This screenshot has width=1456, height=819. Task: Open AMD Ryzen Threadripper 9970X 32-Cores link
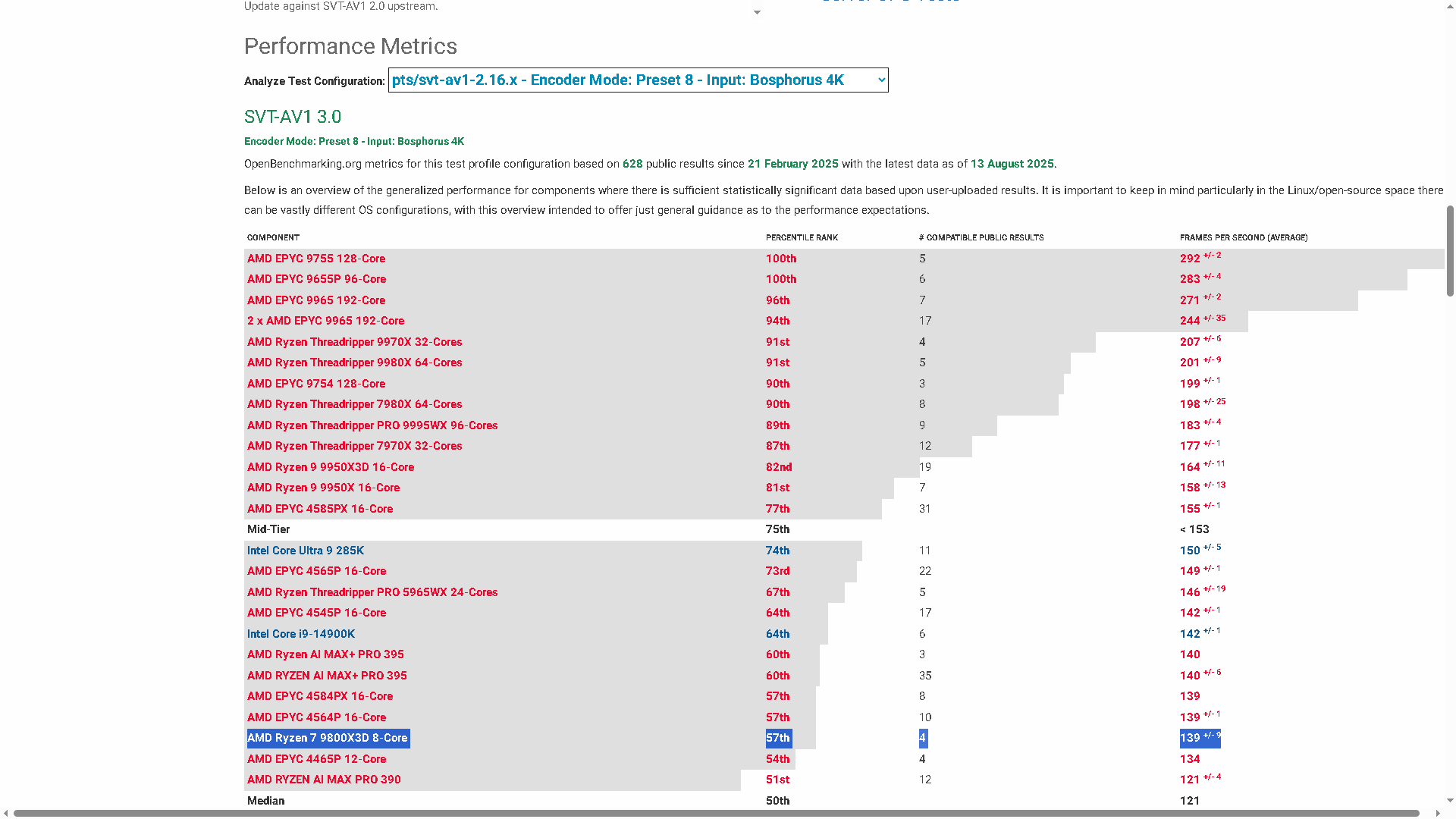click(354, 342)
